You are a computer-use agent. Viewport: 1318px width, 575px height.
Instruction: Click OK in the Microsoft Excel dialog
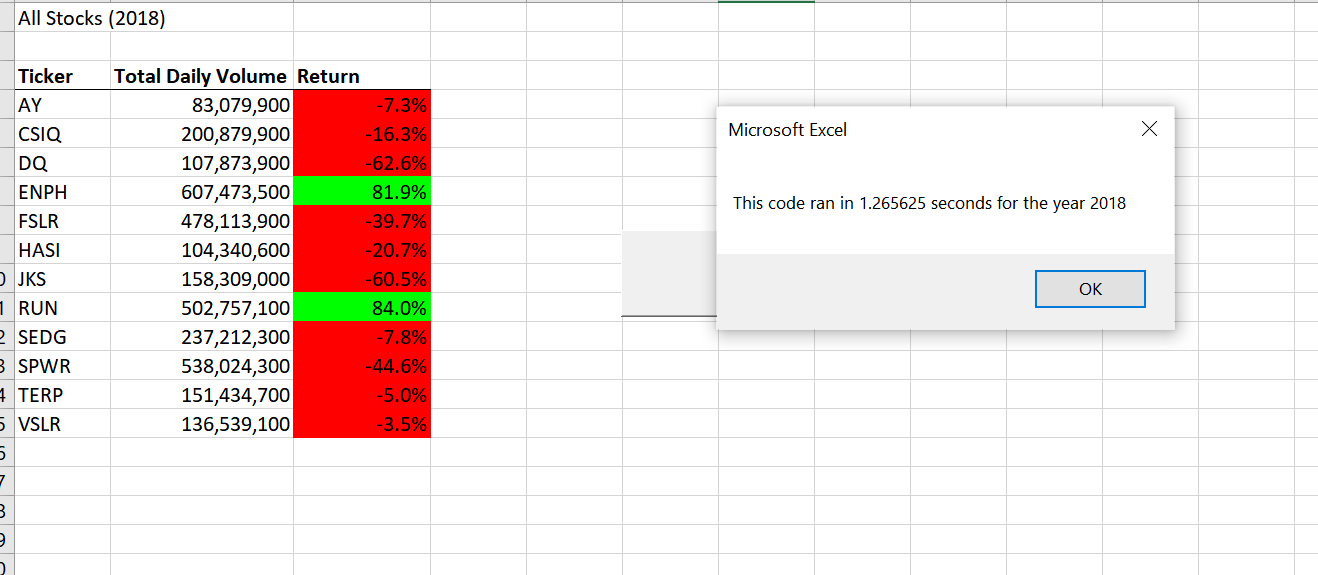[x=1090, y=289]
